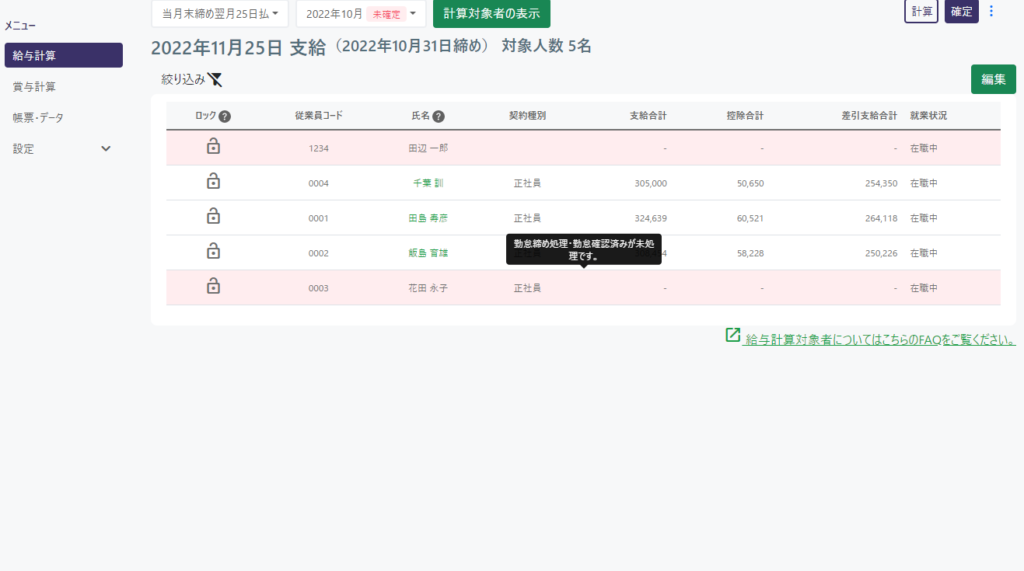Toggle lock icon for employee 0004

[213, 182]
